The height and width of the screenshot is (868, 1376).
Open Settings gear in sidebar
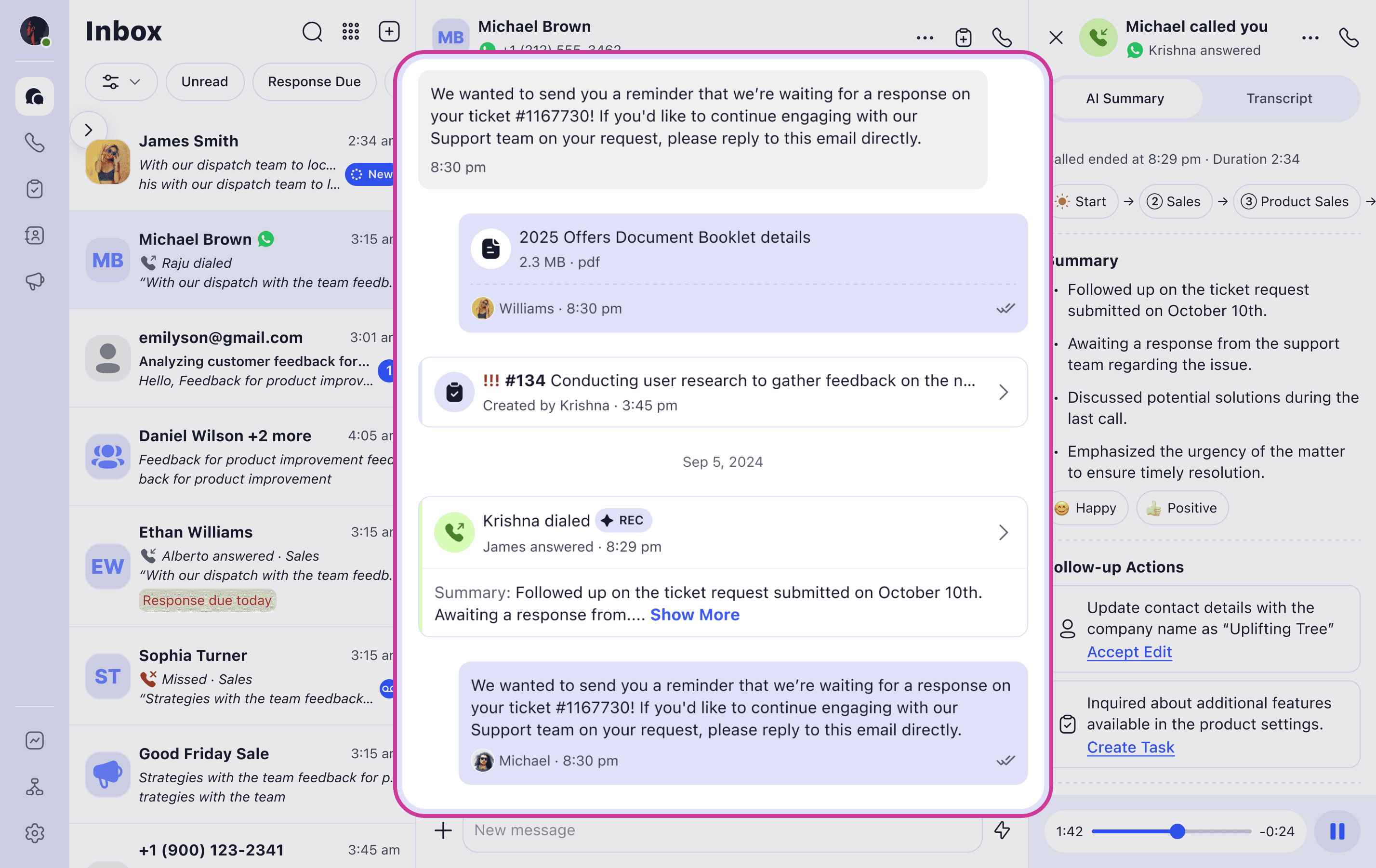[x=34, y=832]
